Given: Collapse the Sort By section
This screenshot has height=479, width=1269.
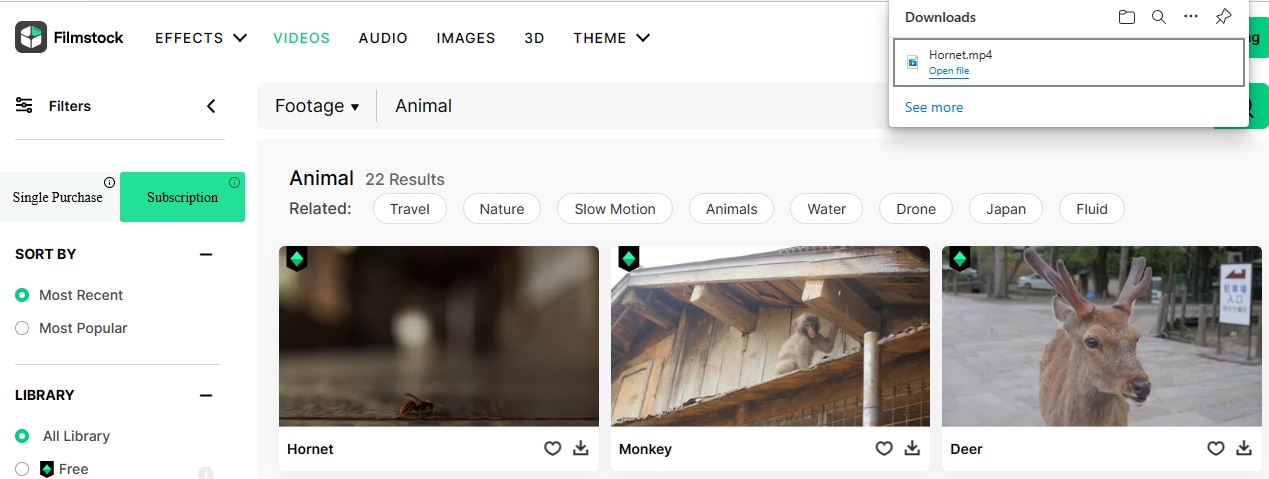Looking at the screenshot, I should [x=206, y=254].
